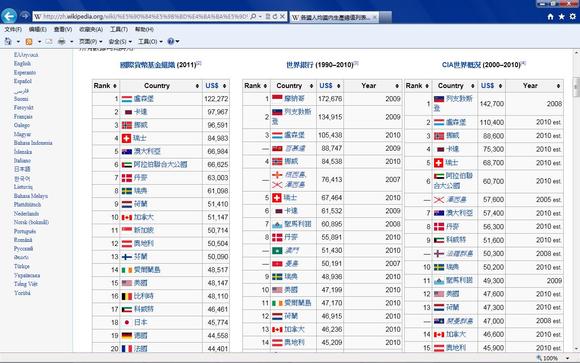Refresh the page using the address bar icon
This screenshot has width=580, height=363.
point(275,17)
